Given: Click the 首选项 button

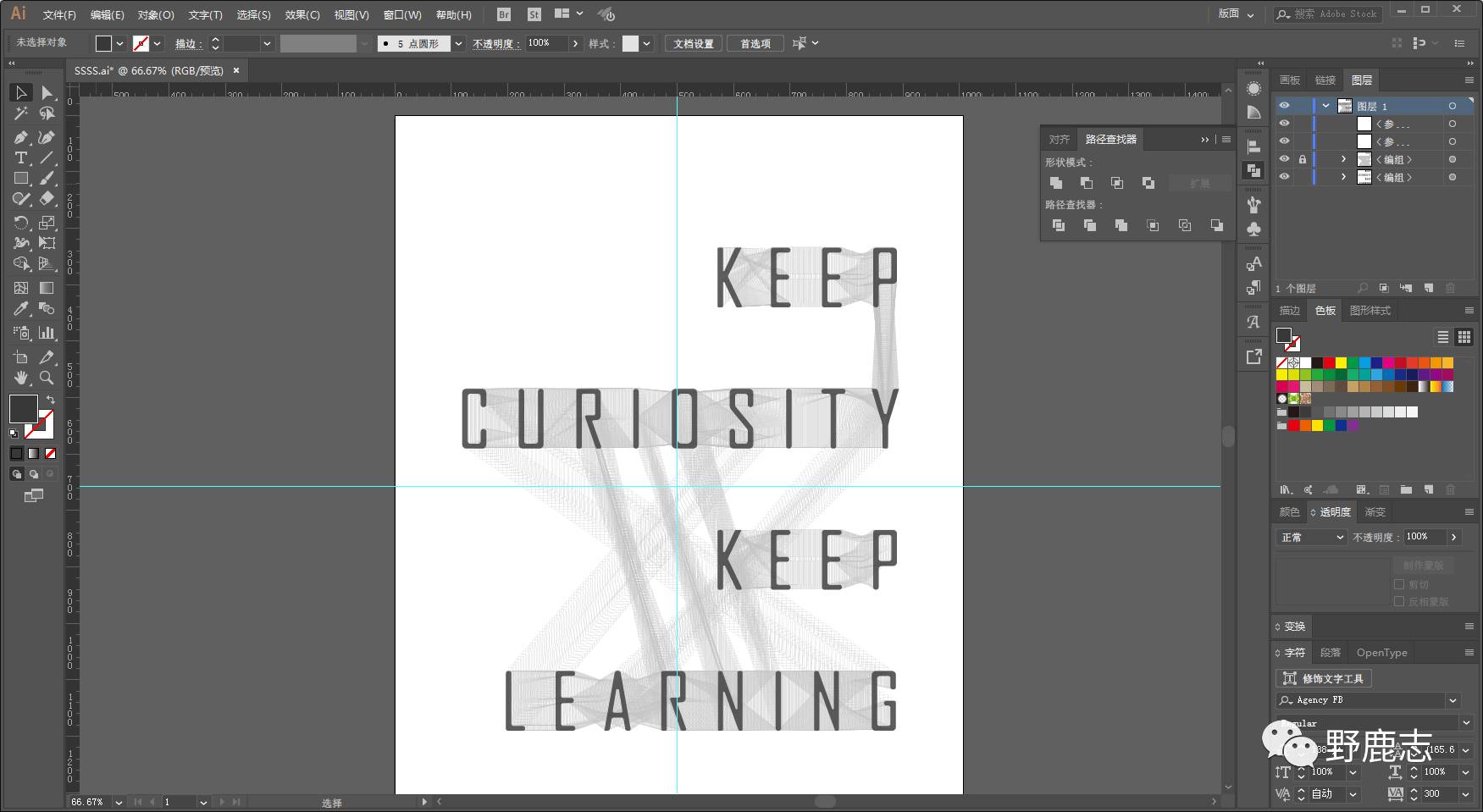Looking at the screenshot, I should [x=755, y=43].
